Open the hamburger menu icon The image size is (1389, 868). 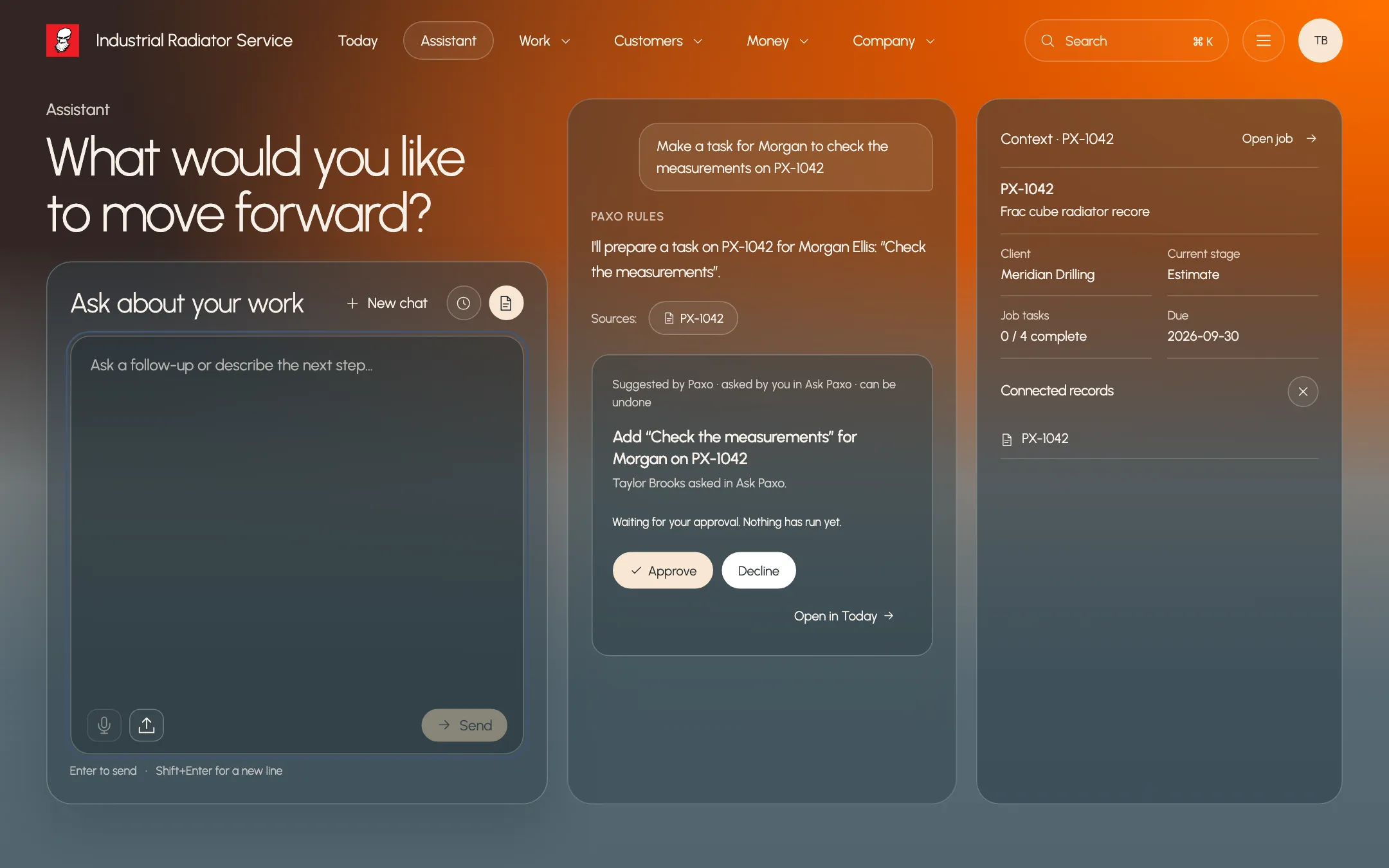tap(1263, 41)
